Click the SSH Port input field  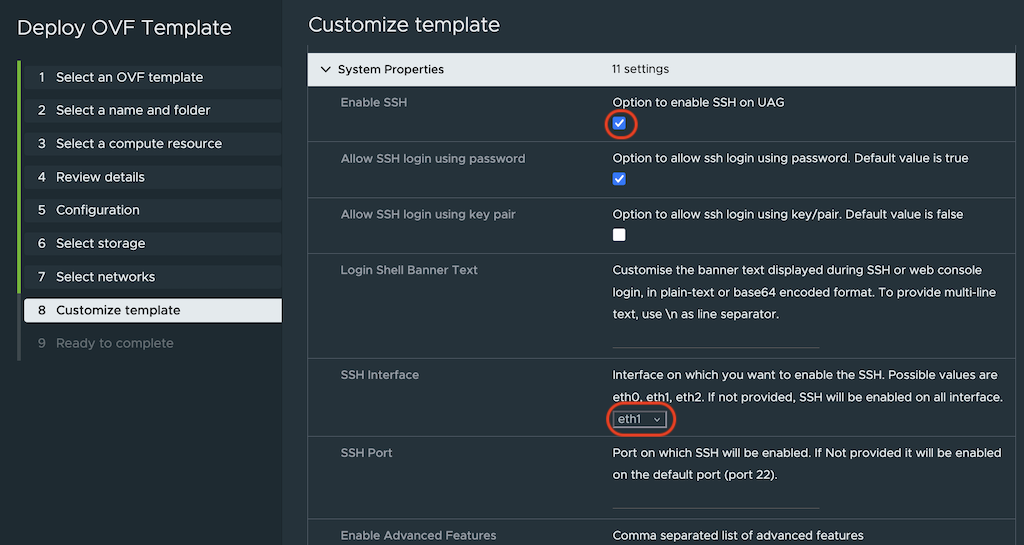pyautogui.click(x=715, y=498)
